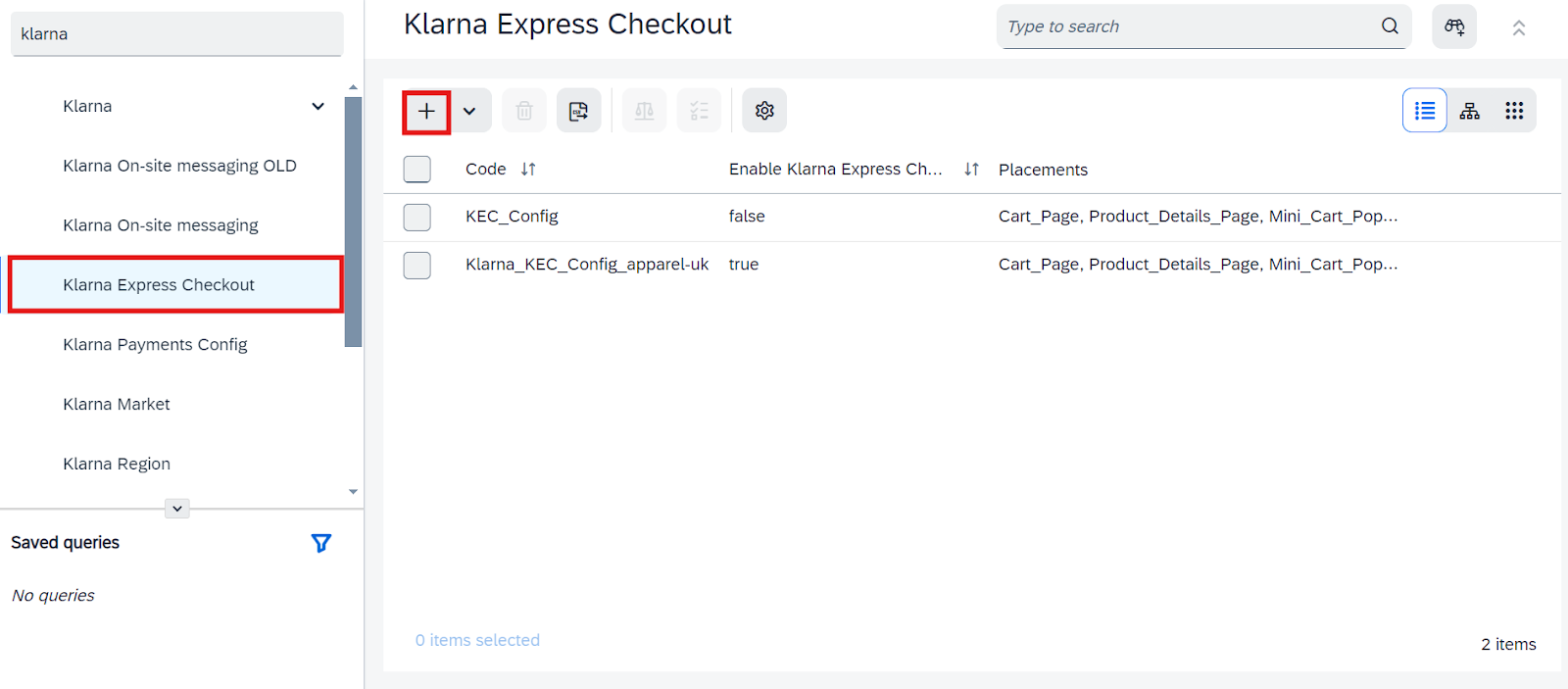Open Klarna Market tree item
This screenshot has height=689, width=1568.
tap(117, 404)
